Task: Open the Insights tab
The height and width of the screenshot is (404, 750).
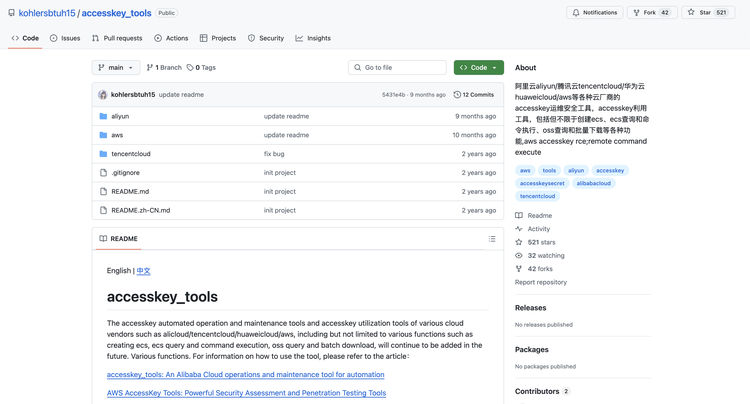Action: (313, 38)
